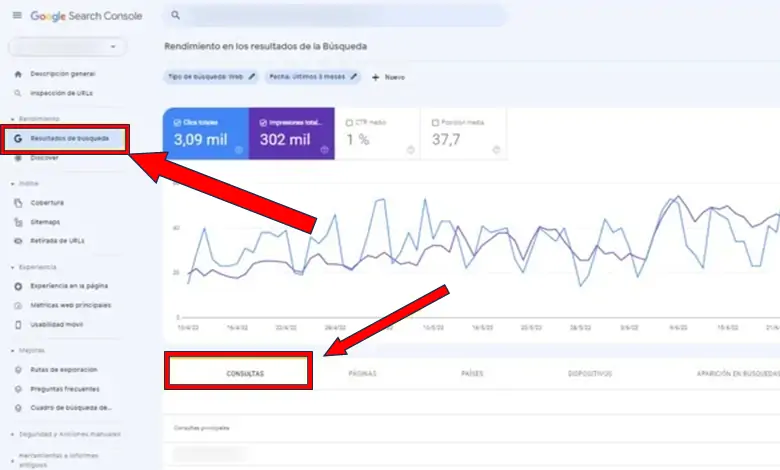Open Usabilidad móvil report
The height and width of the screenshot is (470, 780).
click(57, 324)
